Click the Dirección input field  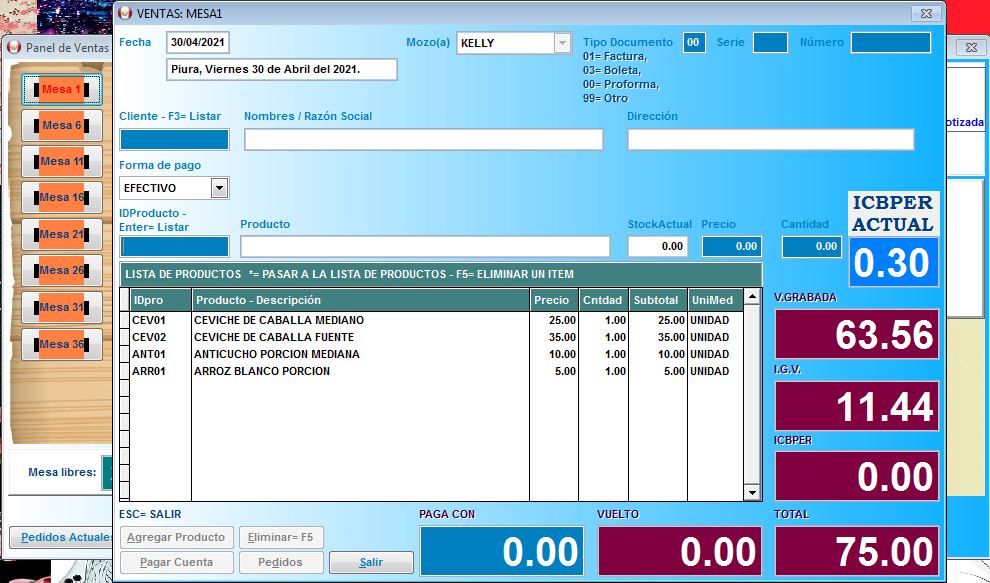[770, 140]
